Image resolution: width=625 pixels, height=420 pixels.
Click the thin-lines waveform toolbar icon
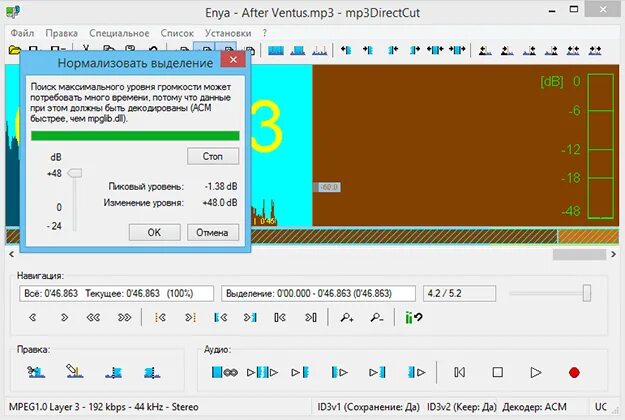tap(319, 51)
